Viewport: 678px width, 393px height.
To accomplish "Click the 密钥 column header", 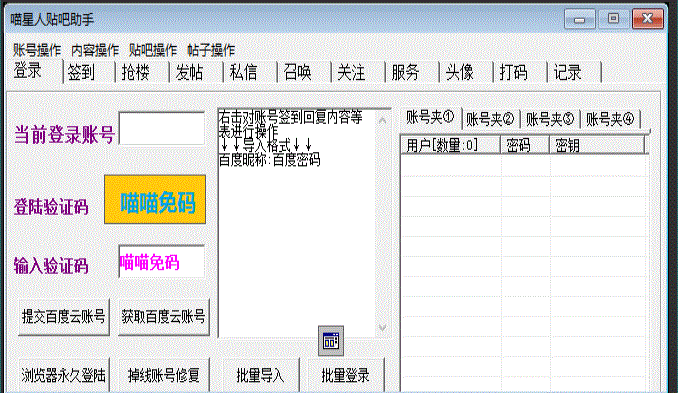I will pos(597,145).
